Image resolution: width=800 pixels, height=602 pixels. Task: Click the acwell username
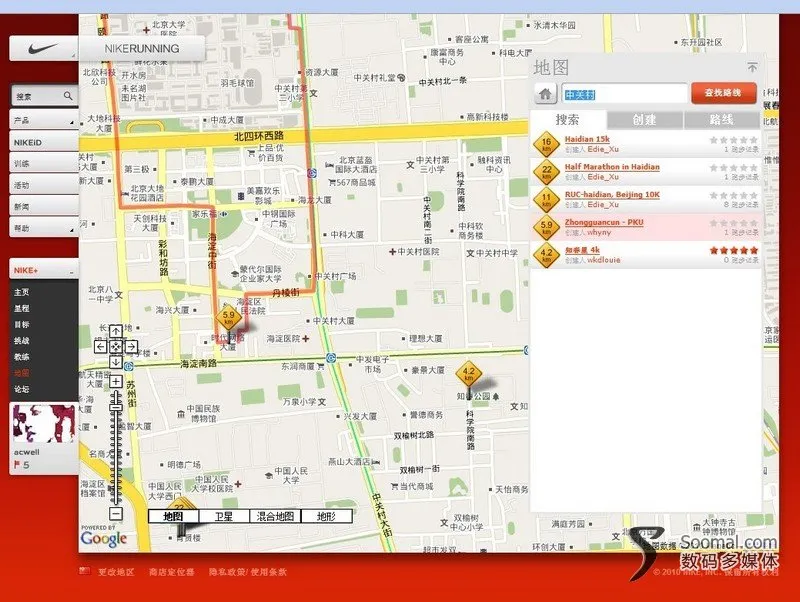[x=27, y=452]
